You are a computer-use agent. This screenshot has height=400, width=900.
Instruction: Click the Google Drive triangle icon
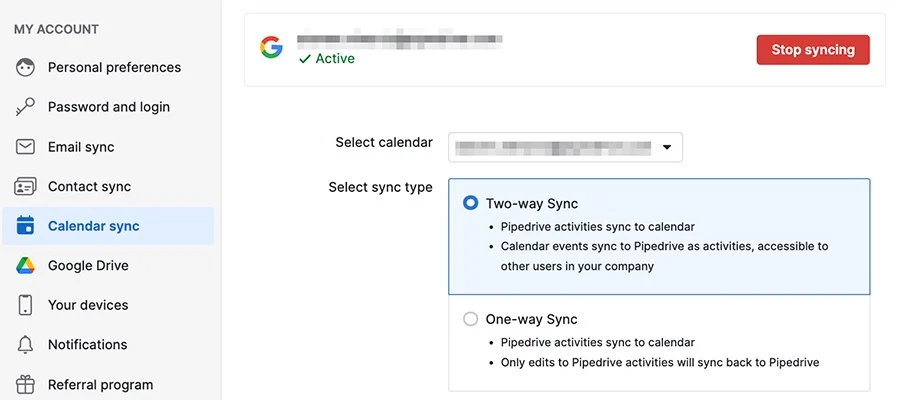25,265
